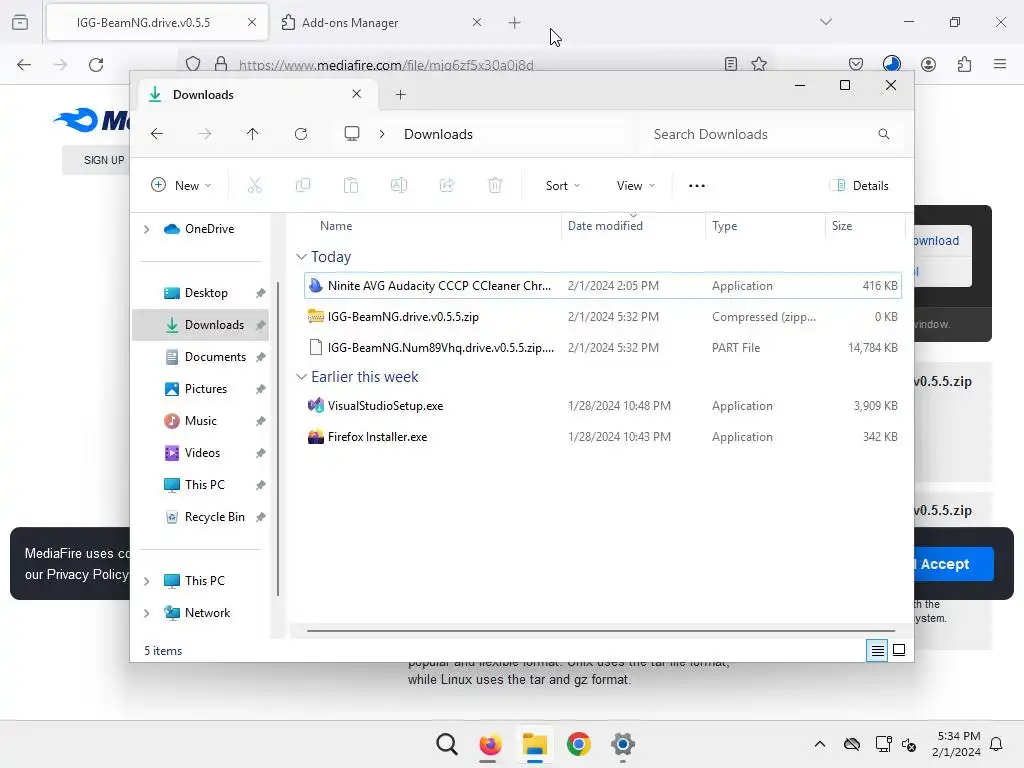Collapse the Earlier this week group
1024x768 pixels.
301,377
